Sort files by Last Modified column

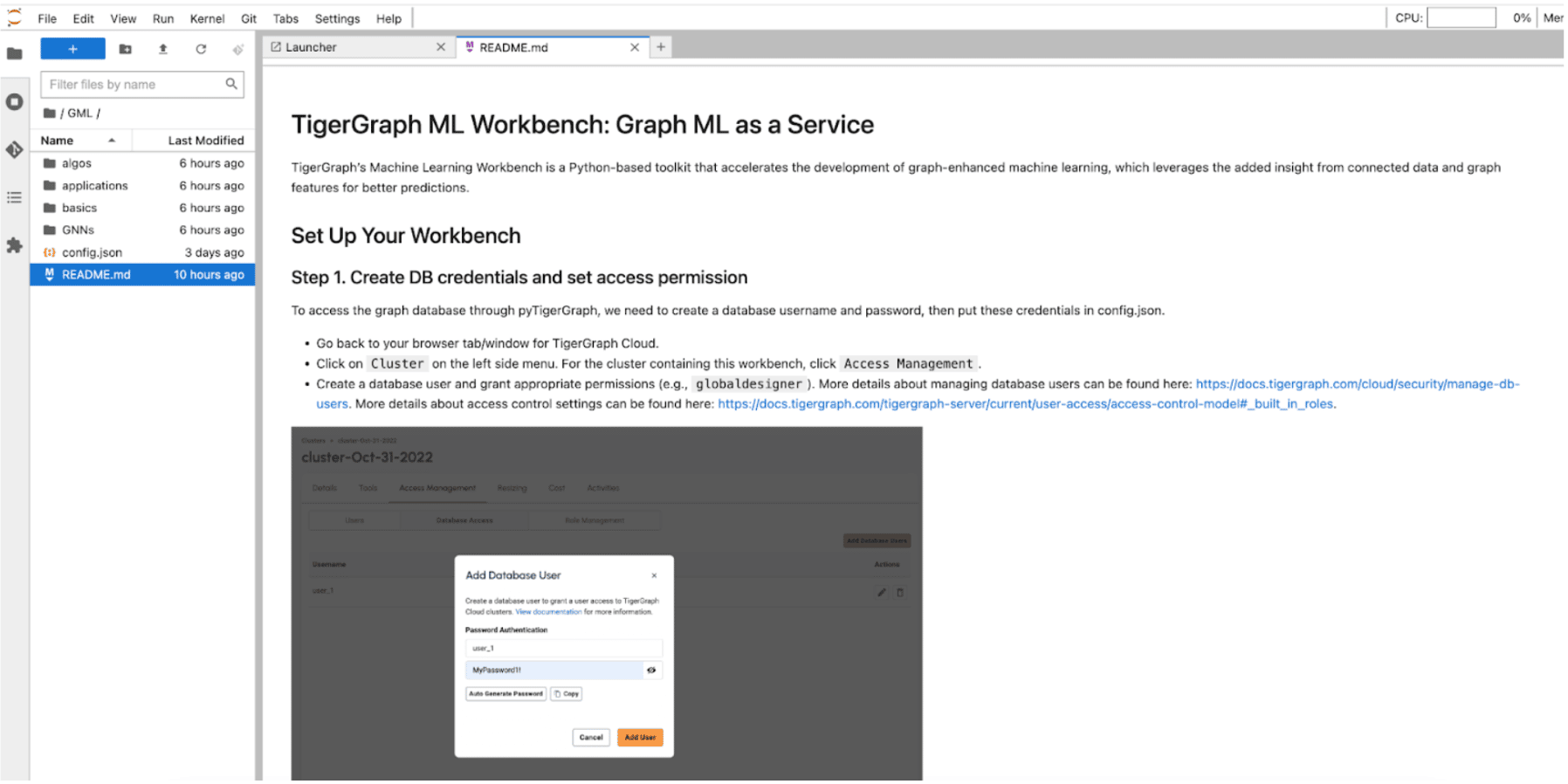[x=194, y=141]
